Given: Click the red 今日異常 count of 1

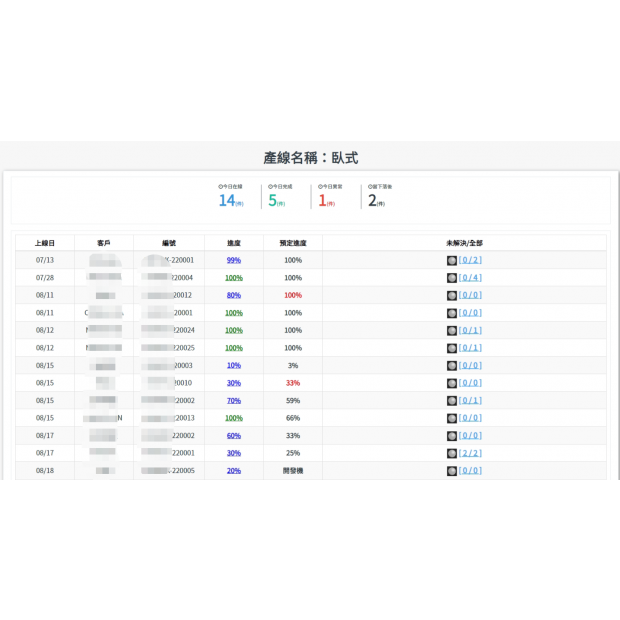Looking at the screenshot, I should 322,201.
